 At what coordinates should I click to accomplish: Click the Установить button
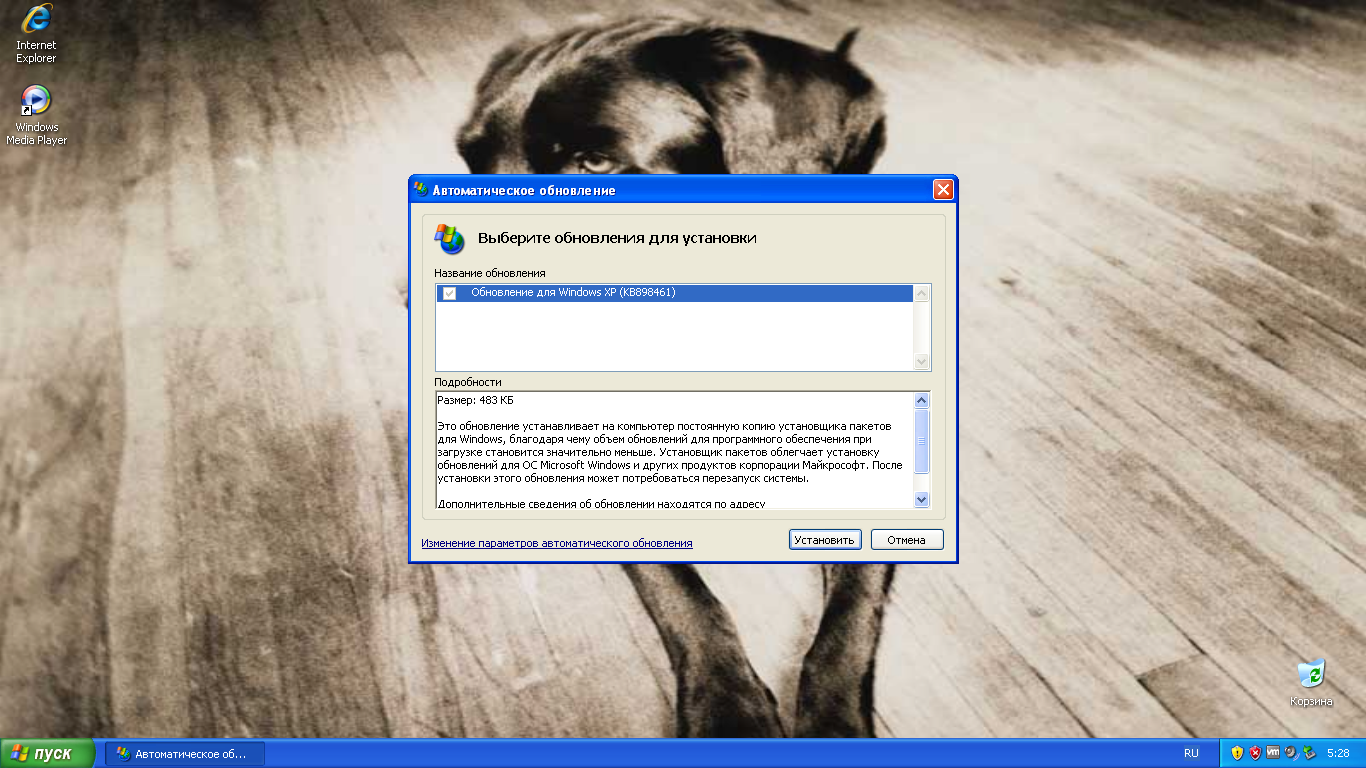click(x=824, y=540)
